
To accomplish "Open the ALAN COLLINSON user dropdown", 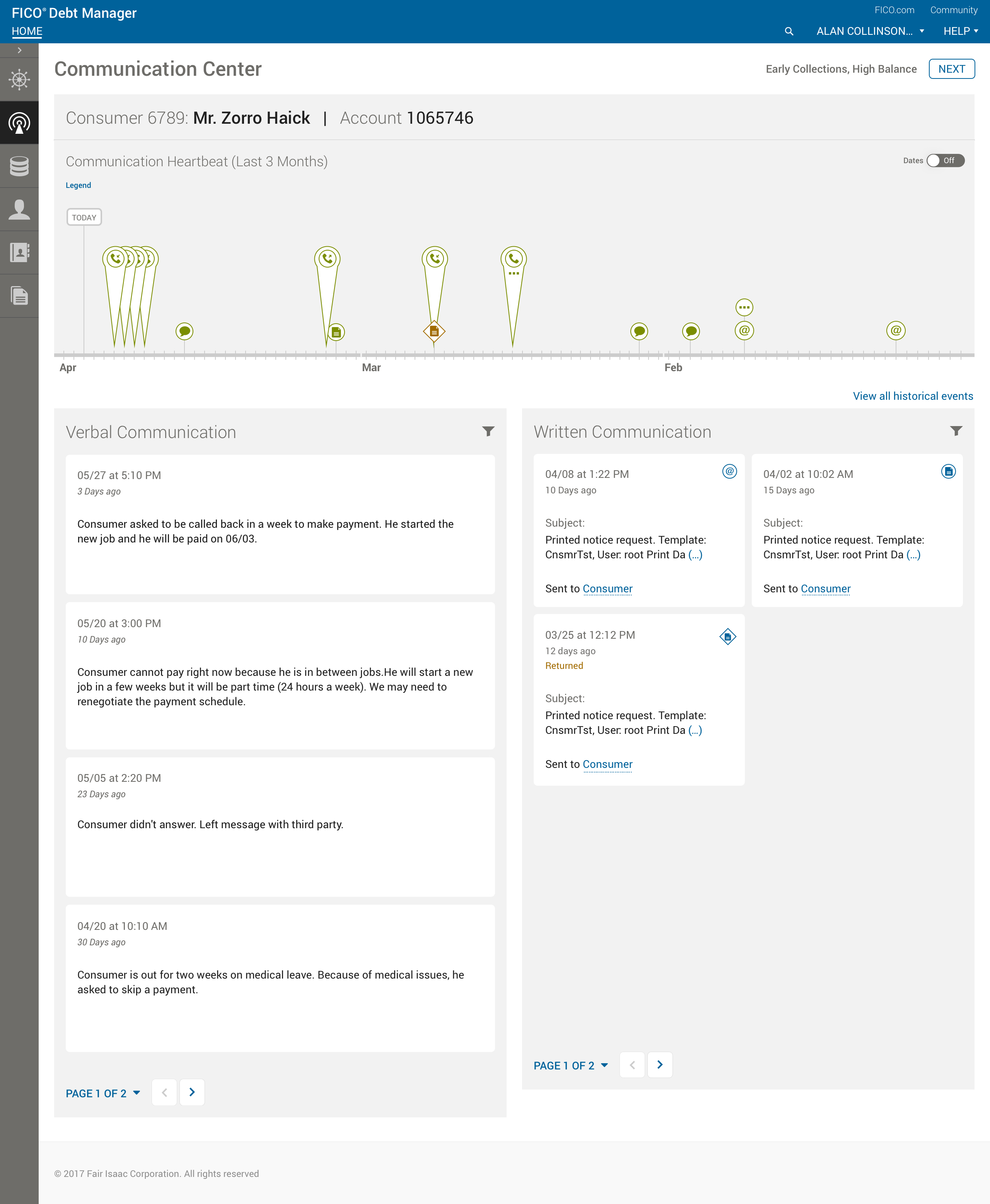I will 870,31.
